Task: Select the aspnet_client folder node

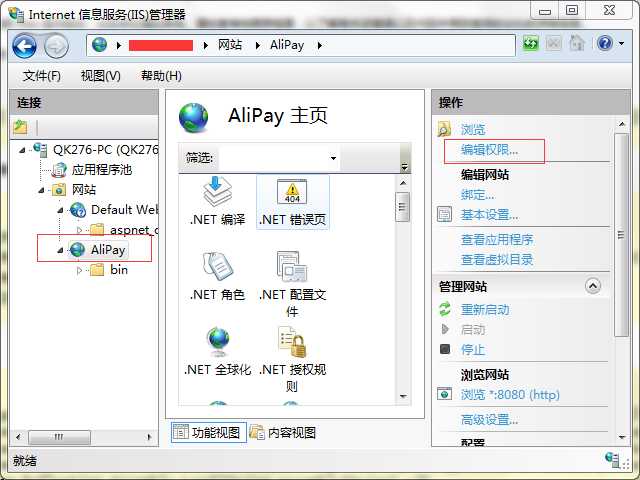Action: tap(133, 229)
